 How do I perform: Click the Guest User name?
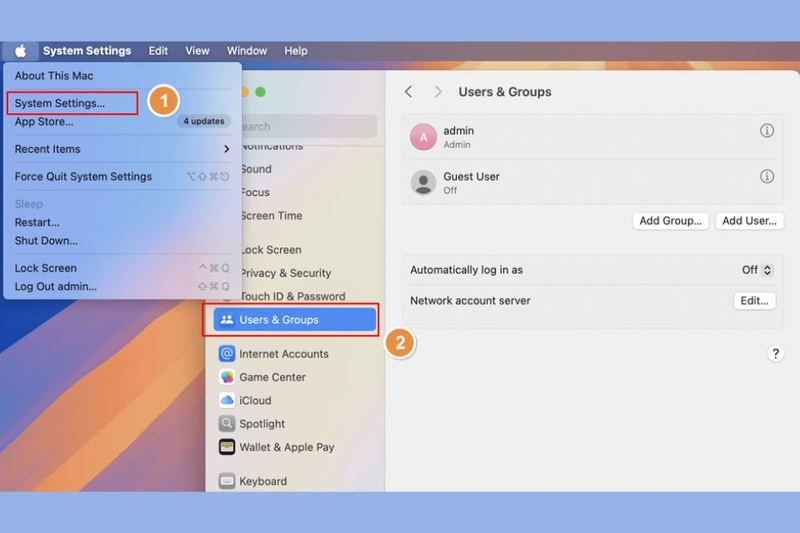471,176
